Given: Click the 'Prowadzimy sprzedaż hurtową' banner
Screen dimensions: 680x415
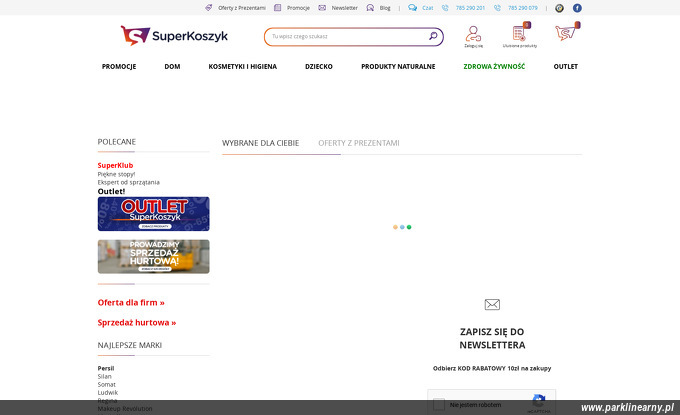Looking at the screenshot, I should tap(154, 257).
